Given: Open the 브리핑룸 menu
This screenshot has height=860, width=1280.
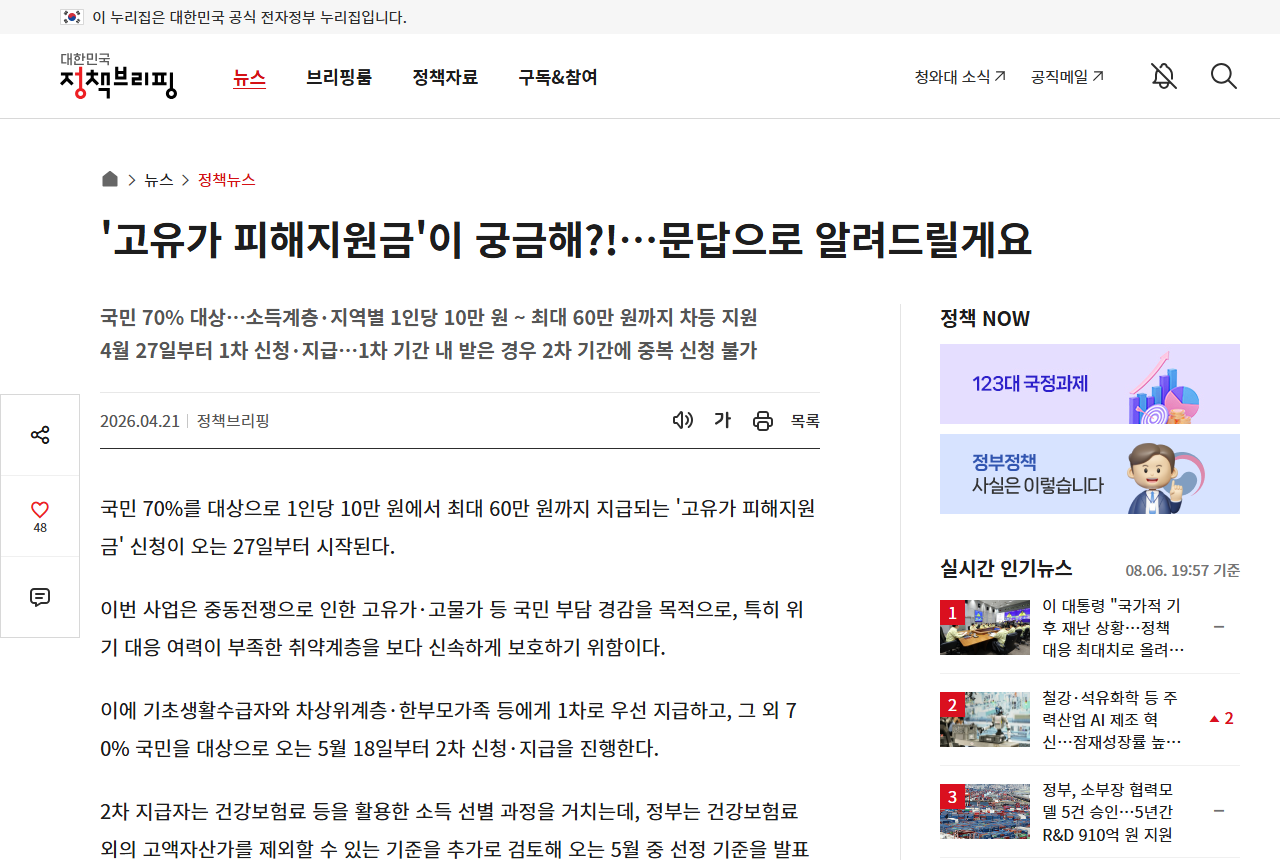Looking at the screenshot, I should 339,77.
